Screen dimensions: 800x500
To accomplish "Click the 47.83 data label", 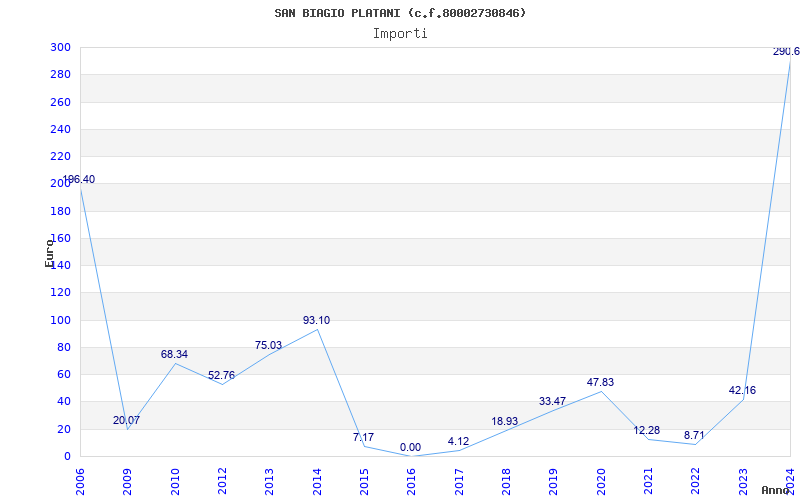I will [601, 382].
